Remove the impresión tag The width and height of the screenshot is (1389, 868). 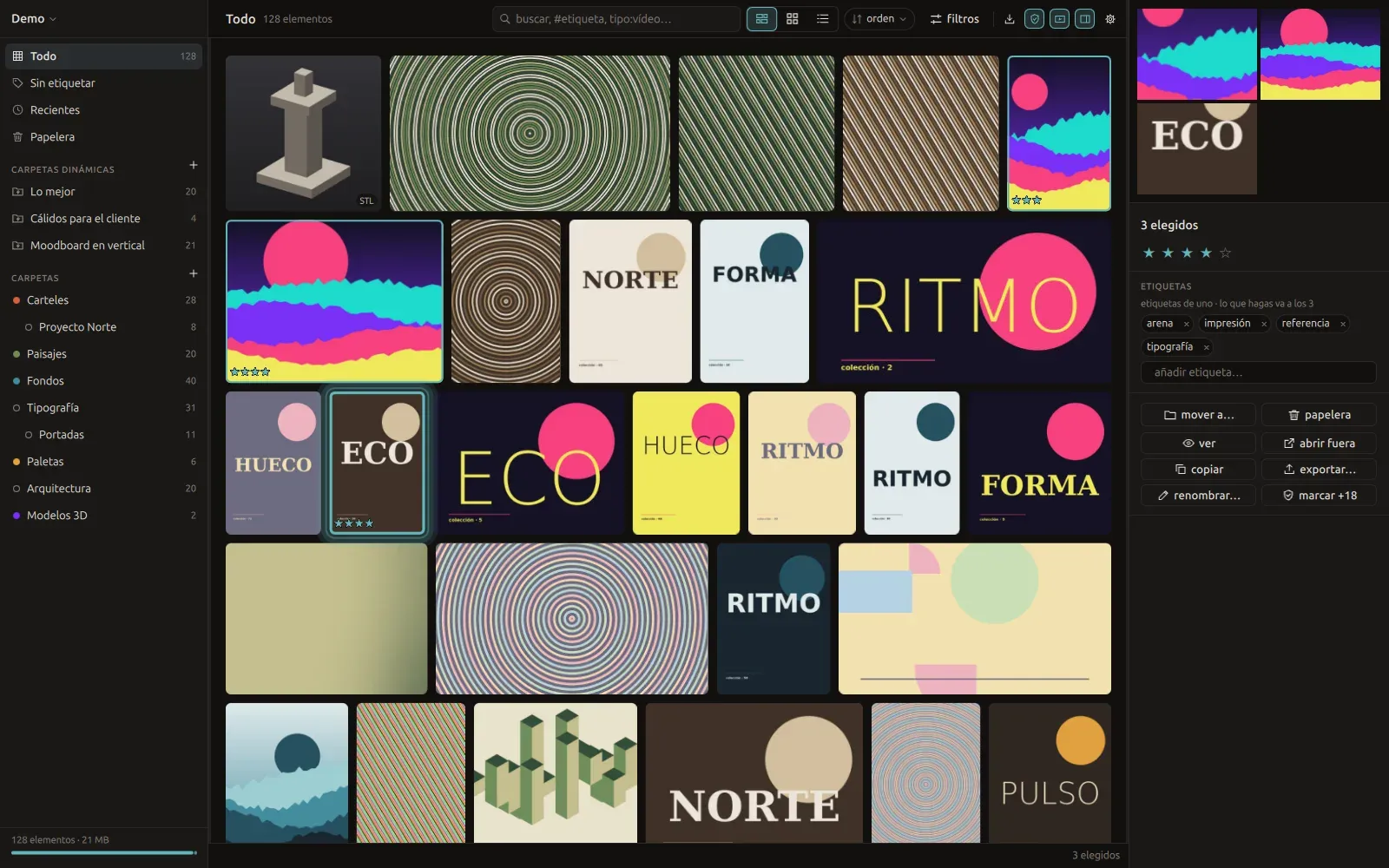(1263, 324)
